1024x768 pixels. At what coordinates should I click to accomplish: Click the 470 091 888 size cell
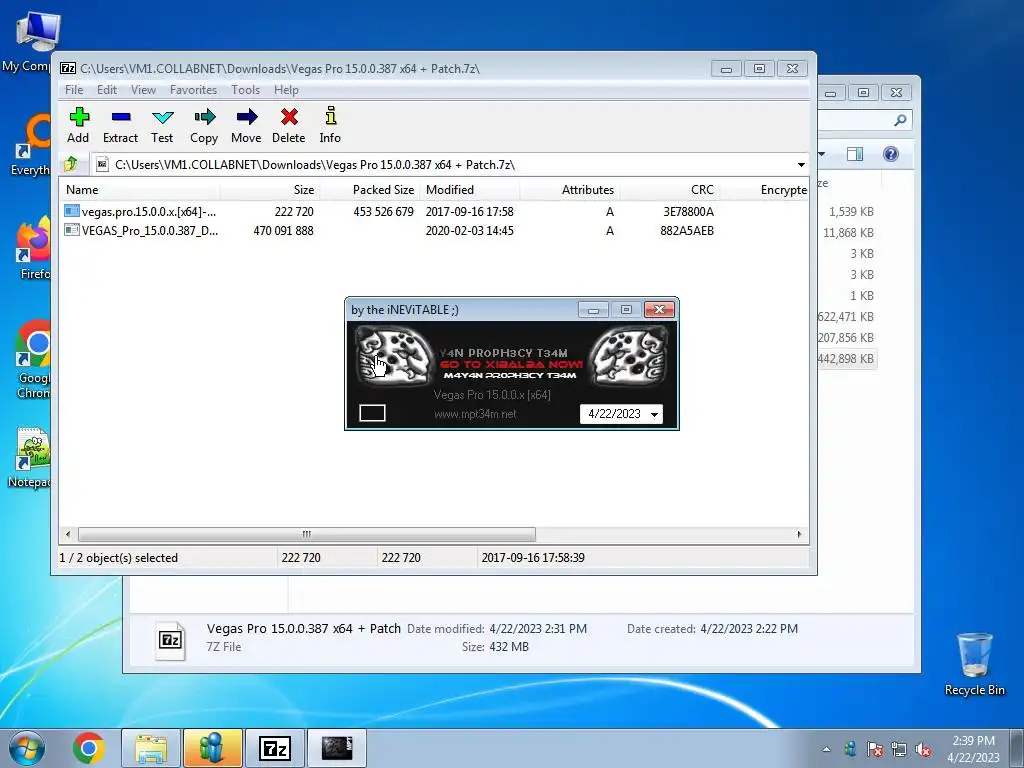coord(283,231)
